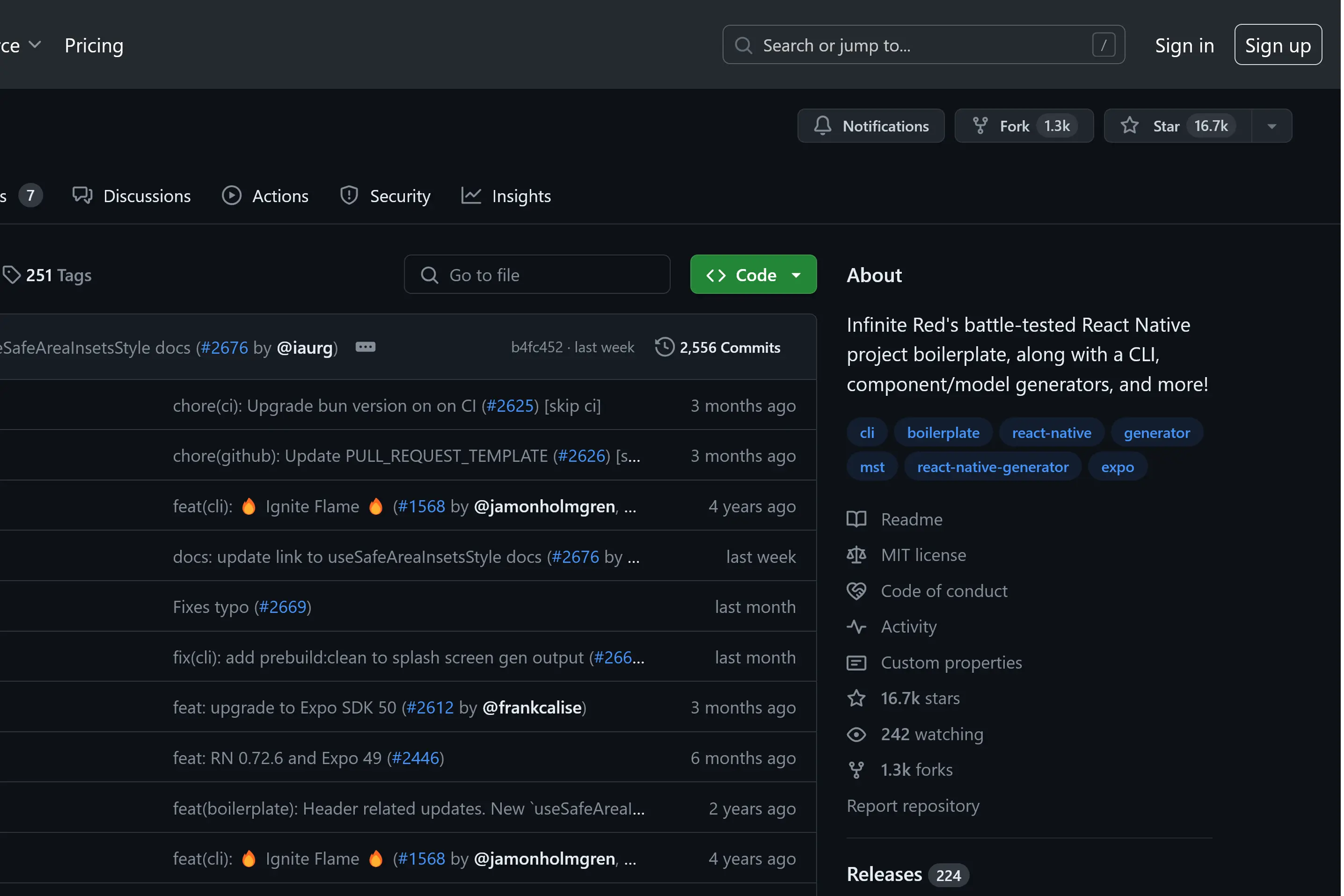Click the Fork icon button
1344x896 pixels.
point(980,126)
